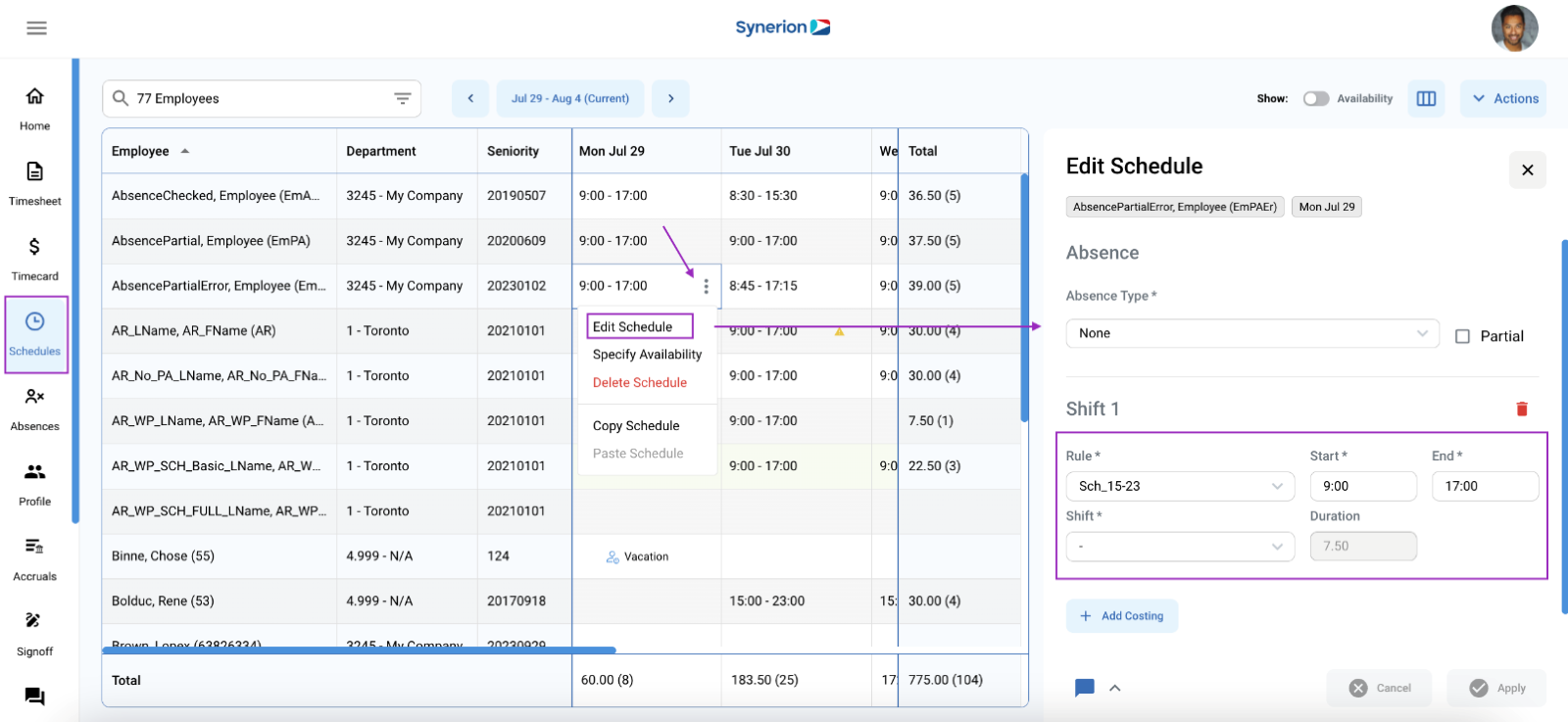Click Vacation icon for Binne, Chose
This screenshot has height=722, width=1568.
click(612, 556)
